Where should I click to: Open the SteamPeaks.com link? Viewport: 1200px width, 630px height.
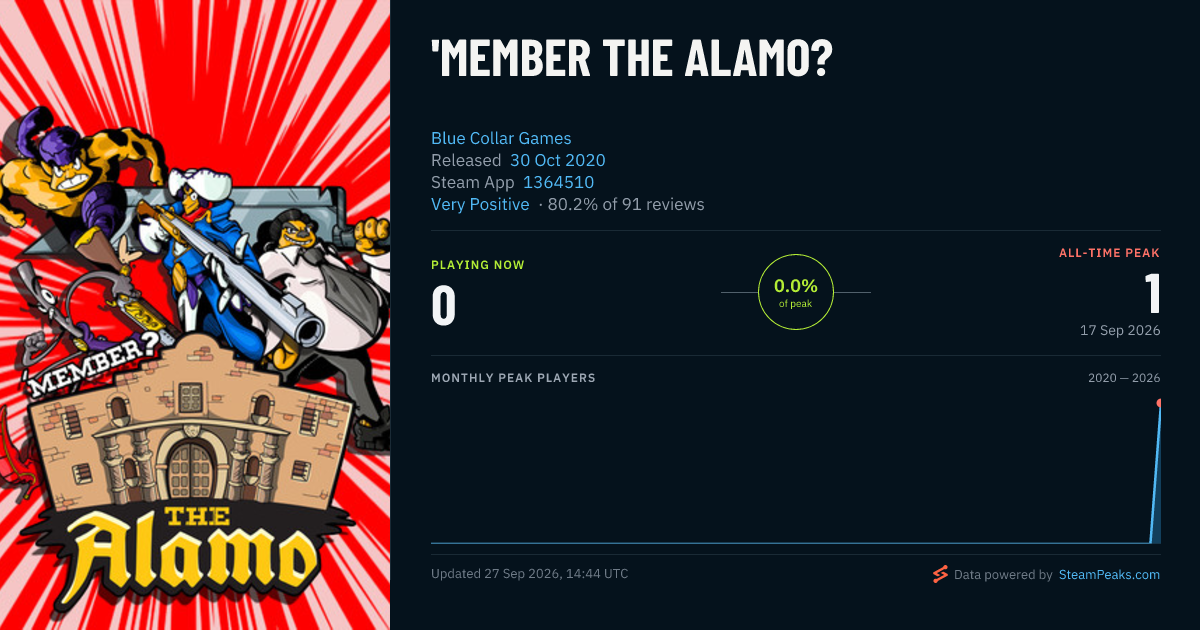pos(1109,575)
